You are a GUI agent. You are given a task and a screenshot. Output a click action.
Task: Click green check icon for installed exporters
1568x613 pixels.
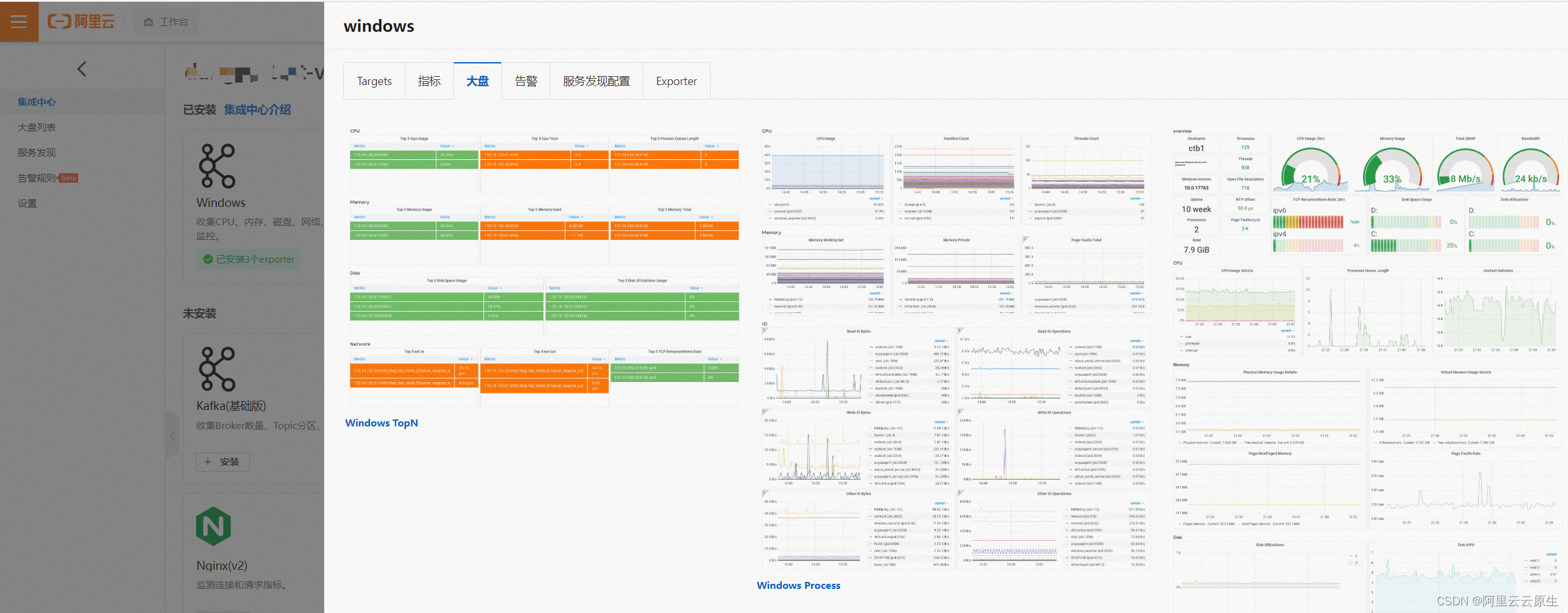point(208,259)
